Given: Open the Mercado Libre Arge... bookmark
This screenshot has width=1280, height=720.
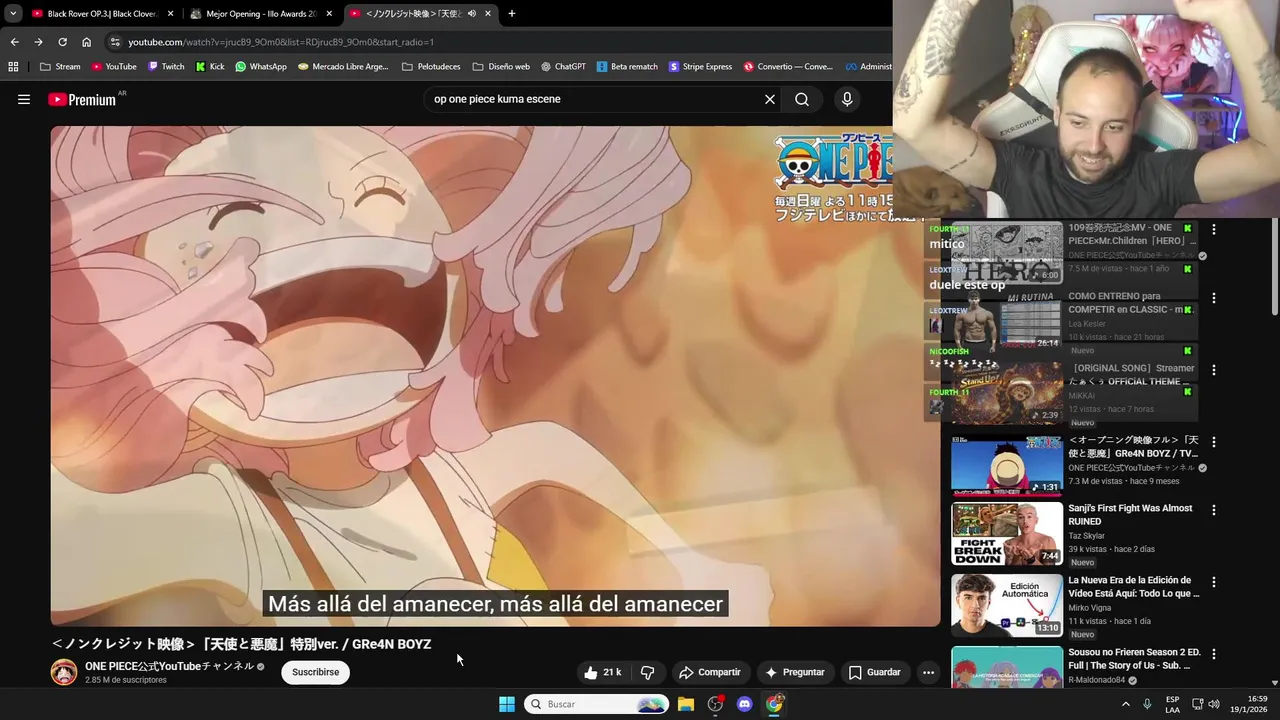Looking at the screenshot, I should pos(343,67).
